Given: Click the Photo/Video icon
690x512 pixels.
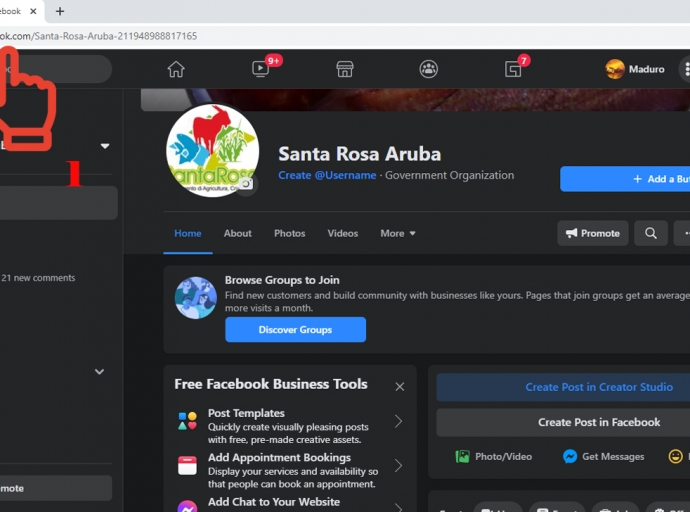Looking at the screenshot, I should tap(462, 457).
